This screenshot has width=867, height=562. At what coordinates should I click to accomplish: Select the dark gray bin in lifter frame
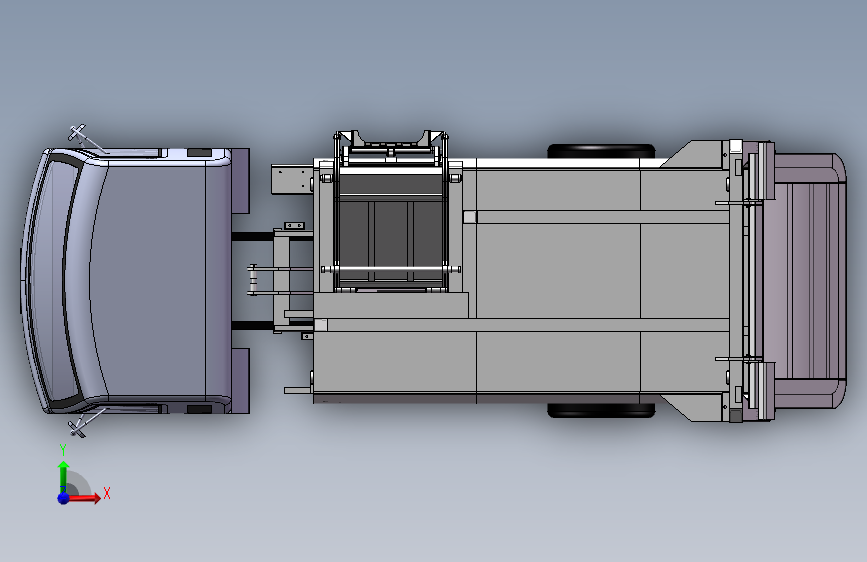click(390, 230)
